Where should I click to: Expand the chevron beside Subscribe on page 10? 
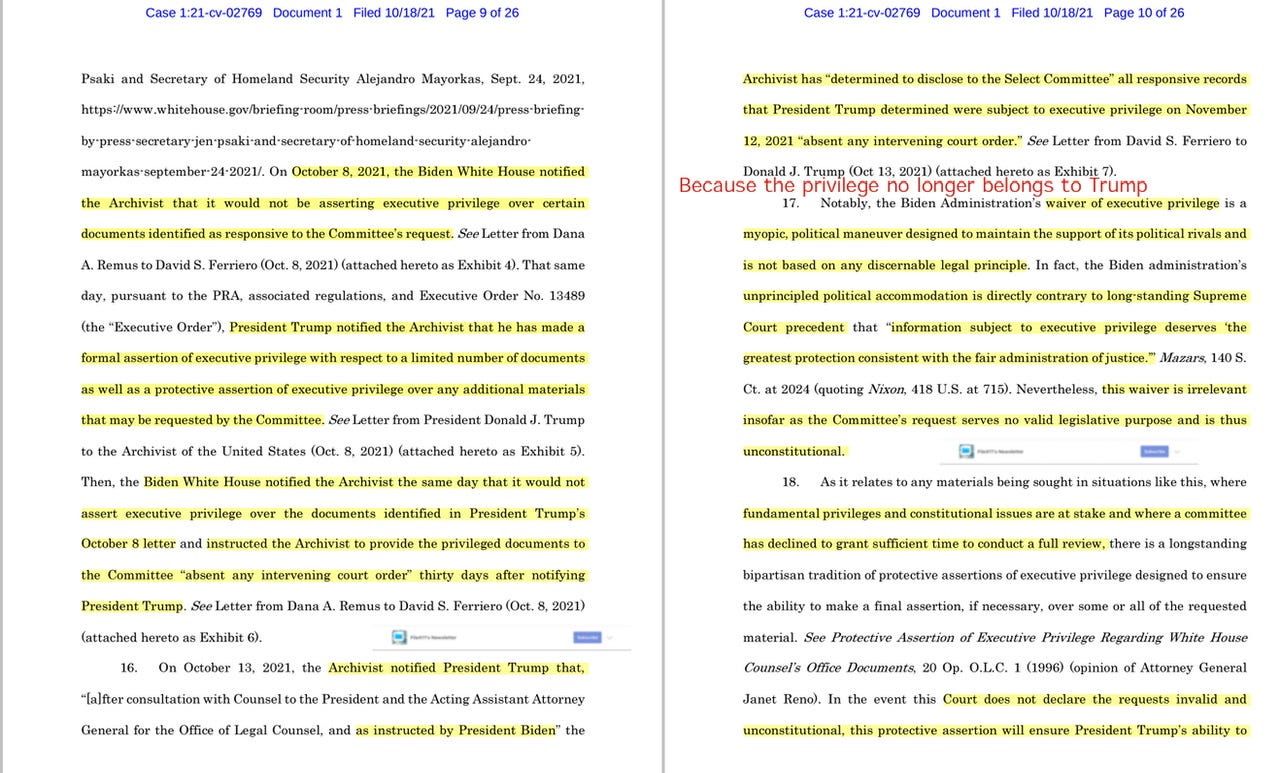[x=1177, y=451]
